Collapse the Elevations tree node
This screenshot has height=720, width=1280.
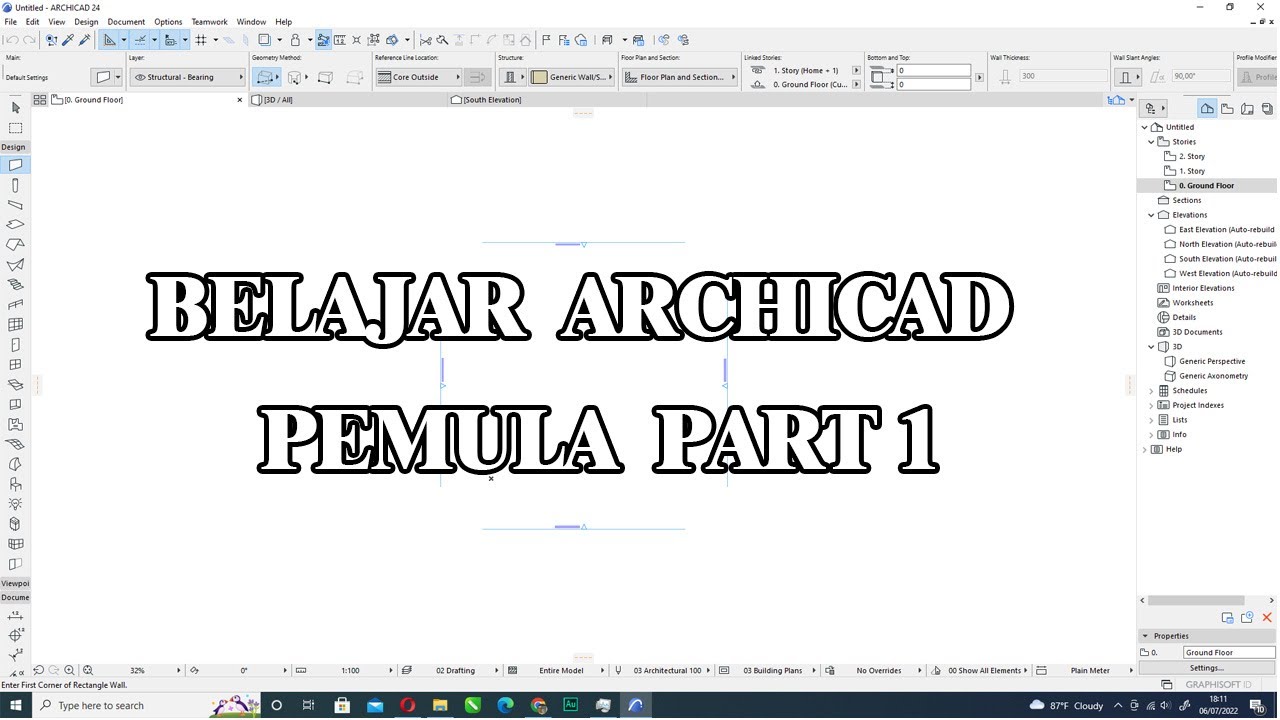(x=1152, y=215)
